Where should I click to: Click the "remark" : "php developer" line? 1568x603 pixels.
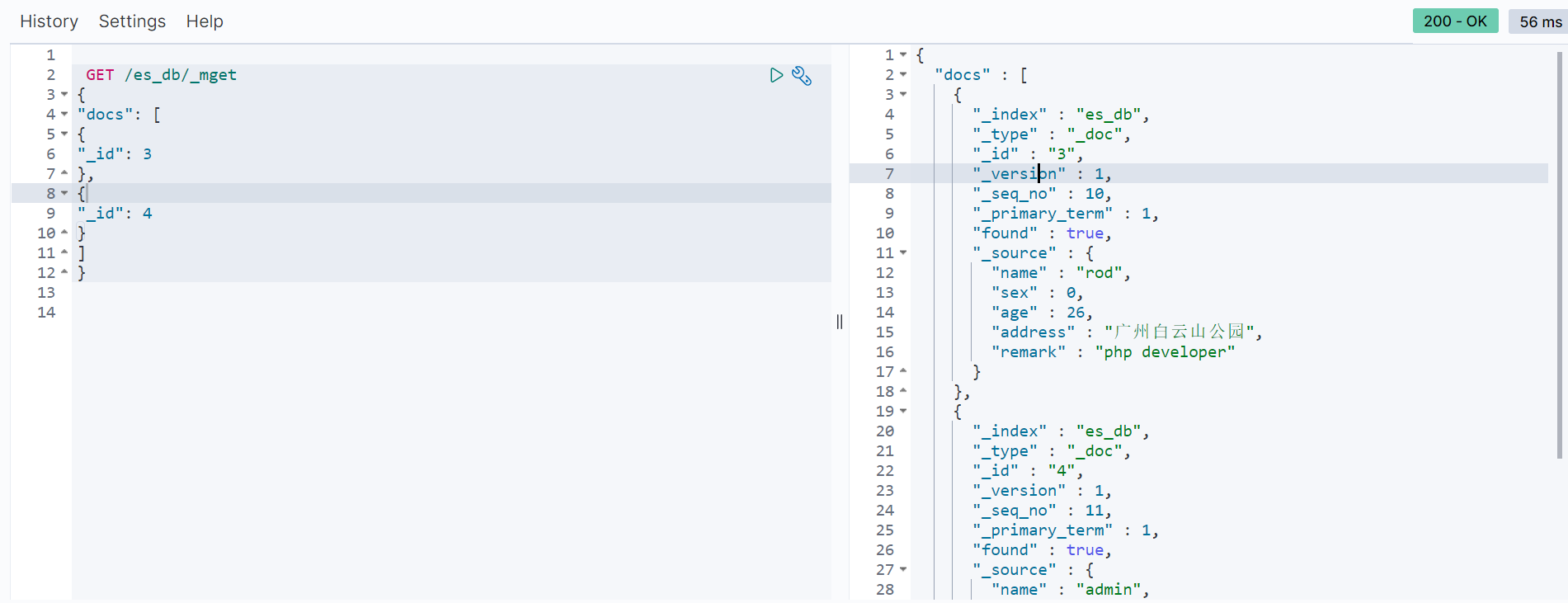pos(1114,352)
